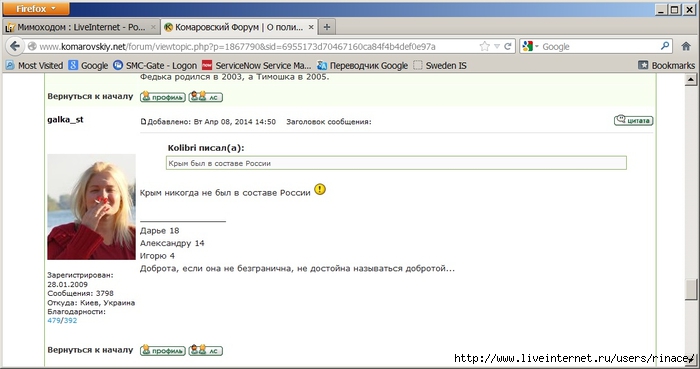Viewport: 700px width, 369px height.
Task: Click the search magnifier icon
Action: [x=665, y=46]
